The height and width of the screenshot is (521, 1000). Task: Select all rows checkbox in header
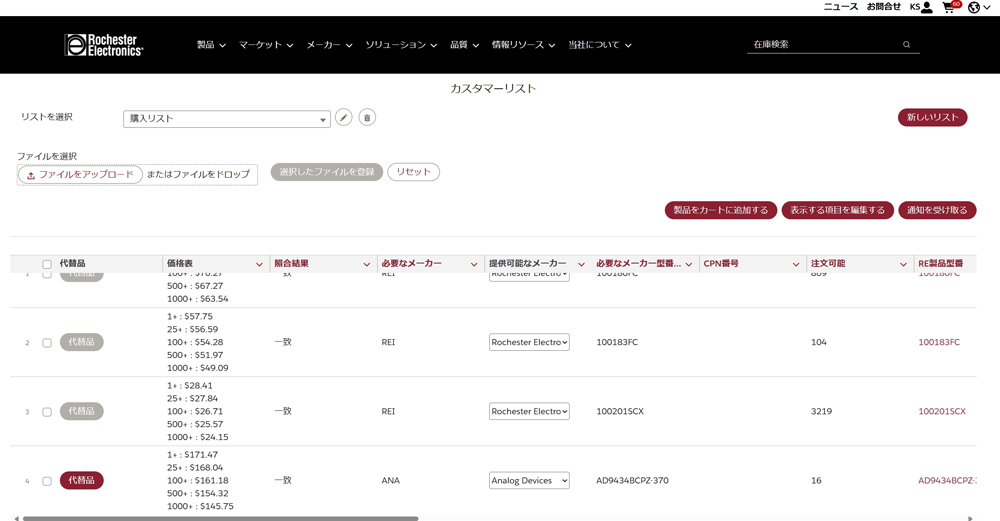47,264
